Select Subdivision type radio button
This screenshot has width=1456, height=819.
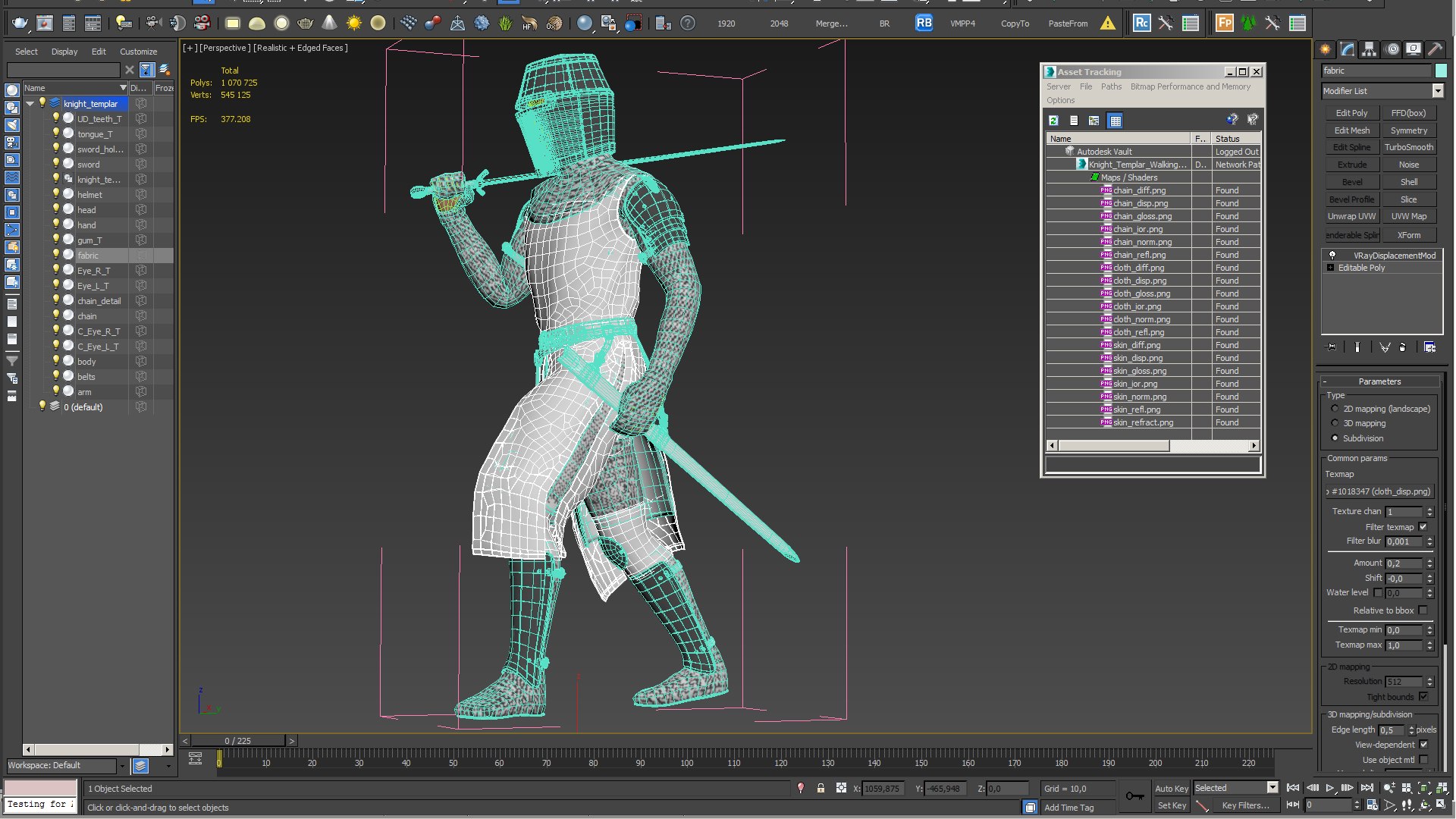(1335, 438)
